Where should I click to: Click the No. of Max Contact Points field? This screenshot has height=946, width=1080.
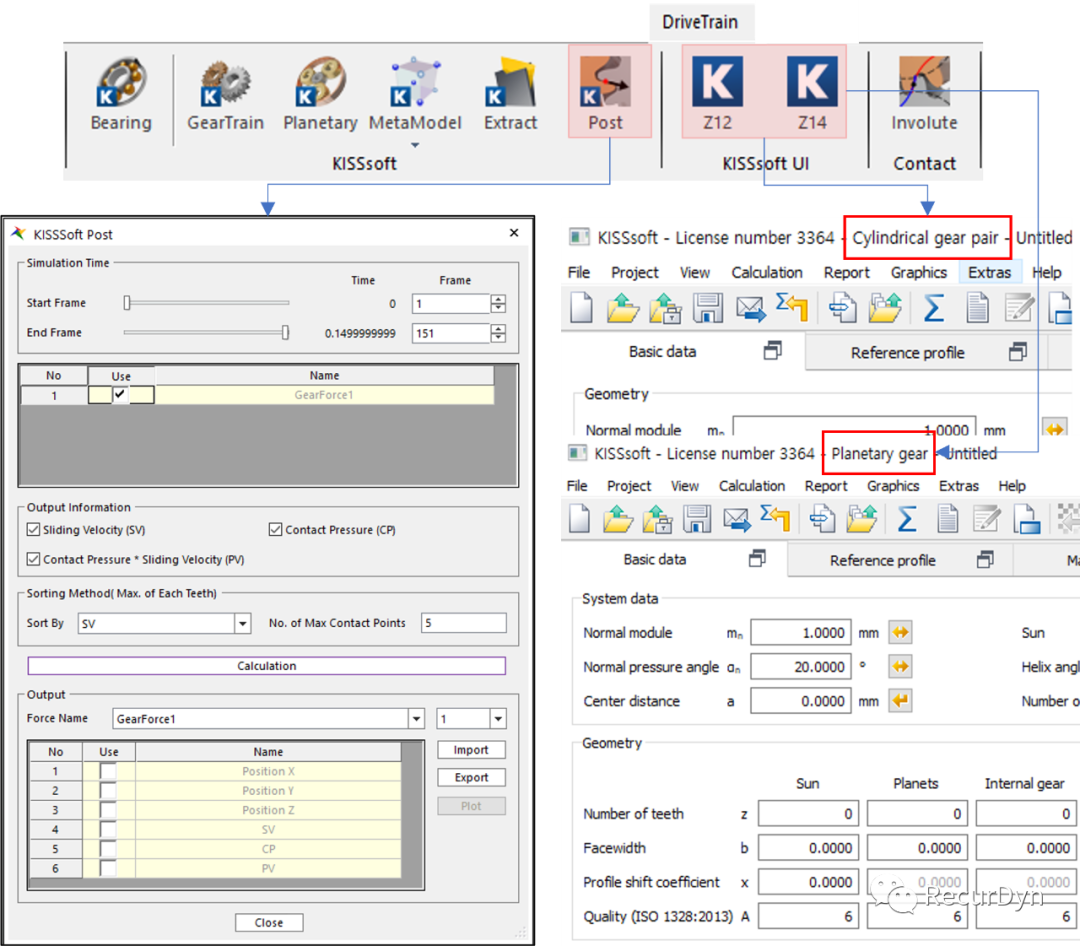point(463,623)
